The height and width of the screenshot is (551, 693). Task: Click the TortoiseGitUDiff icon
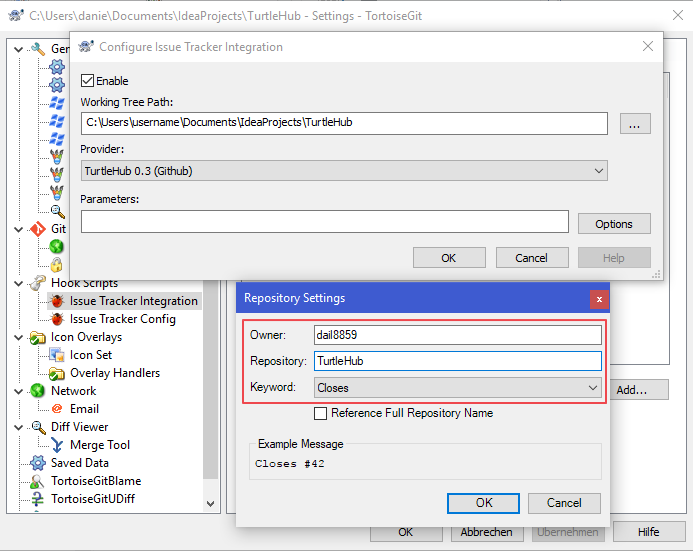(x=38, y=499)
